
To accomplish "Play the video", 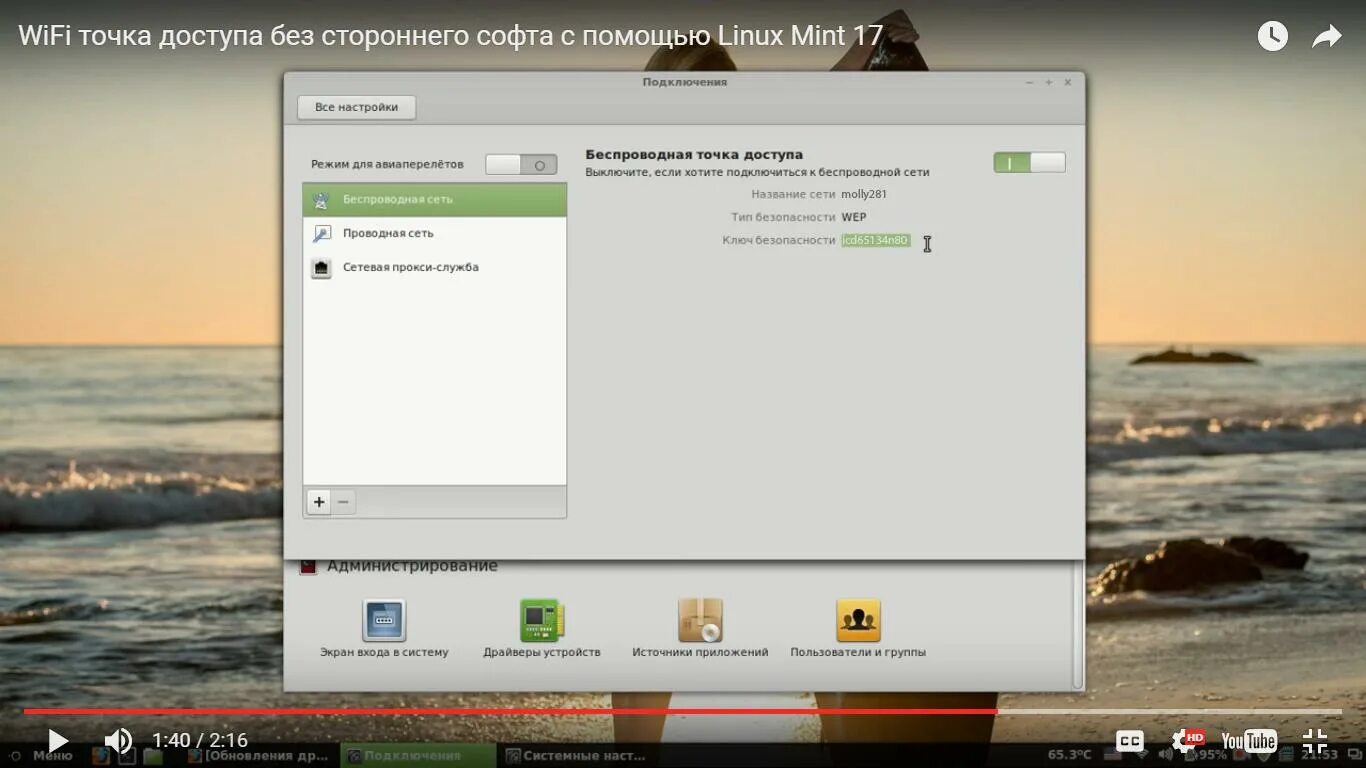I will click(58, 741).
